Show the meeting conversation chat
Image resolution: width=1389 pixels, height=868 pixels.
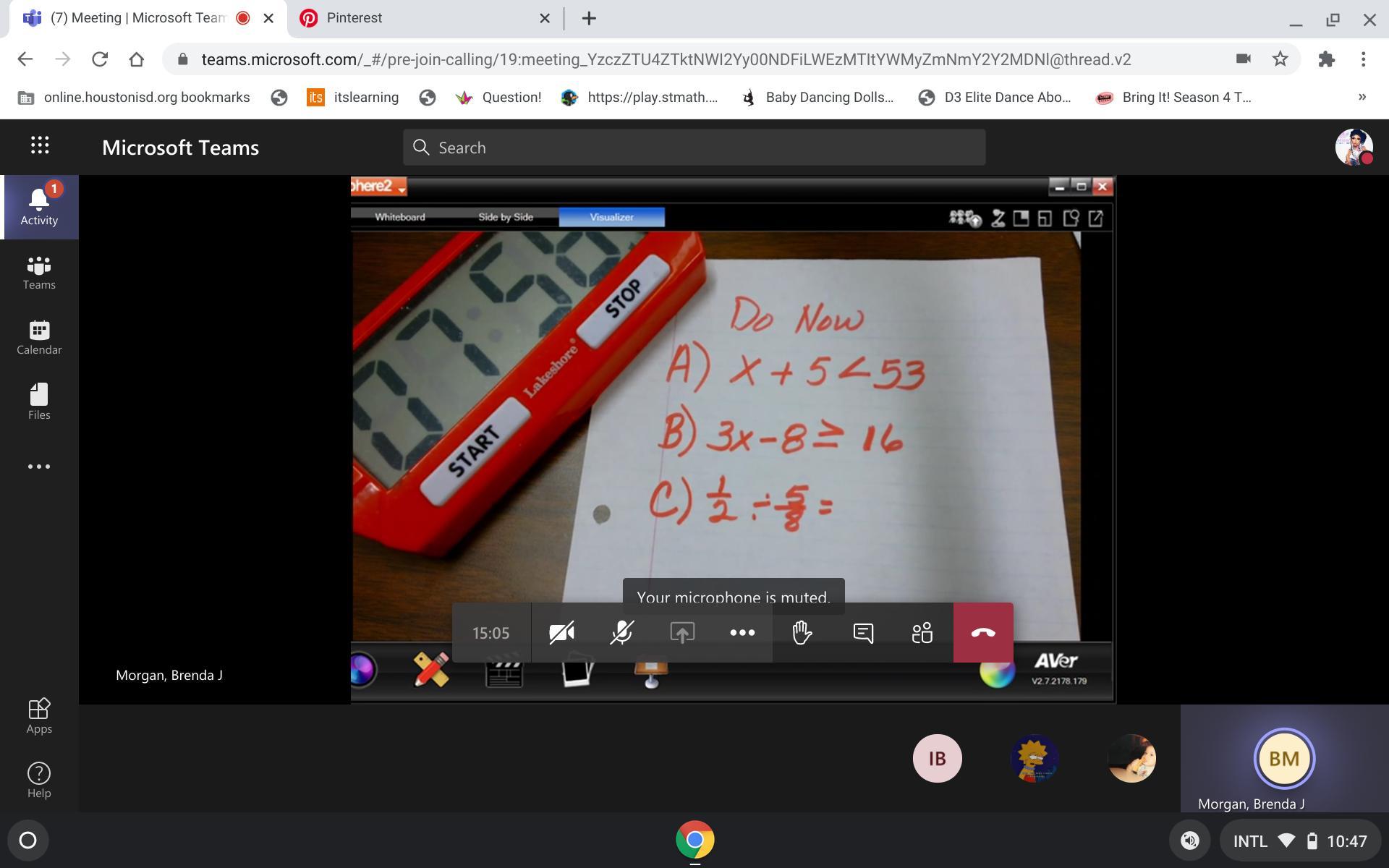862,633
